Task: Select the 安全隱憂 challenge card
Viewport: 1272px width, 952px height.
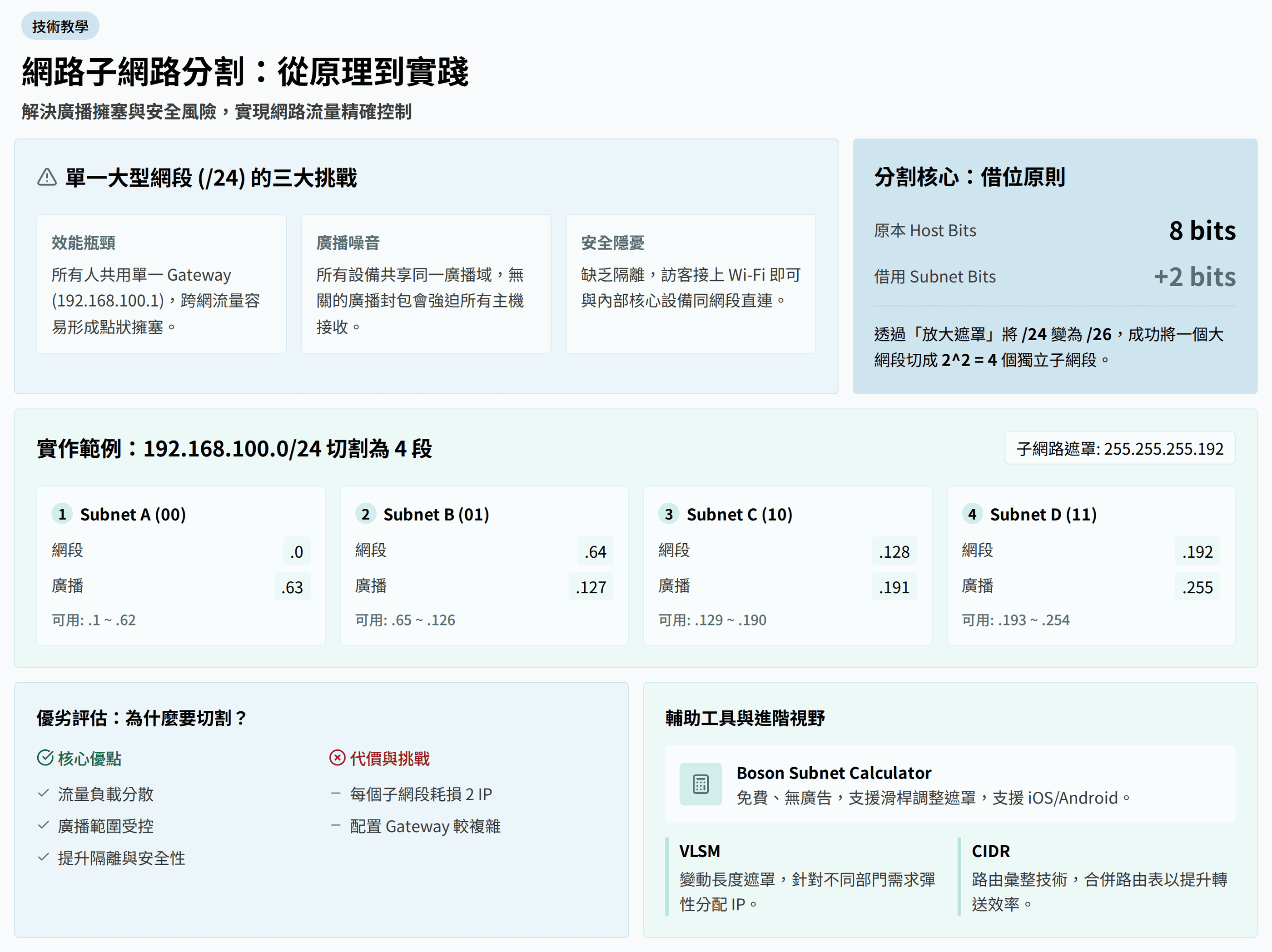Action: (x=691, y=284)
